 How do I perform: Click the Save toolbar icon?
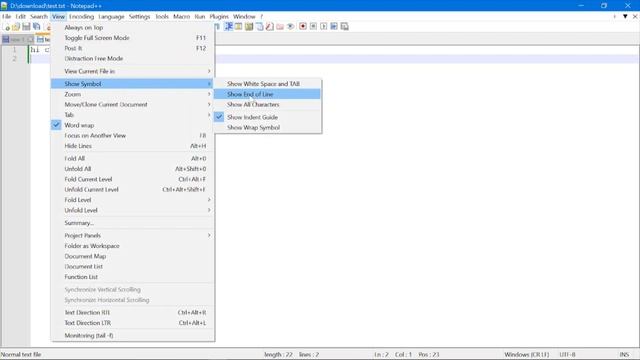pyautogui.click(x=26, y=27)
